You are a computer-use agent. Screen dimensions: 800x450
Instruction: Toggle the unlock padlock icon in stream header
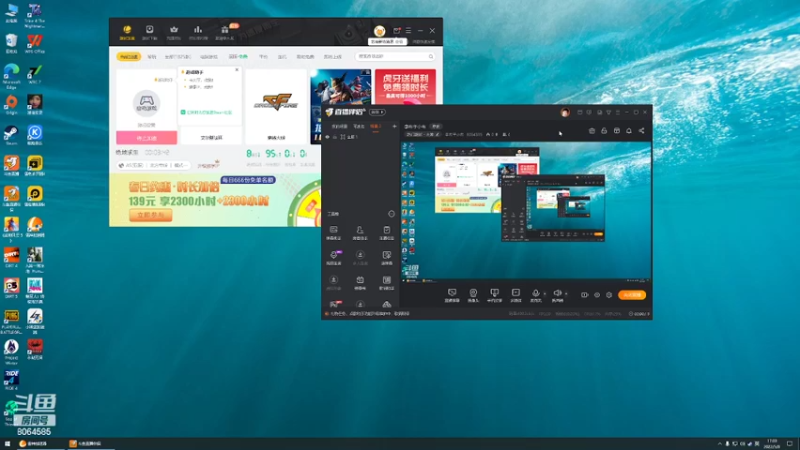(x=604, y=131)
